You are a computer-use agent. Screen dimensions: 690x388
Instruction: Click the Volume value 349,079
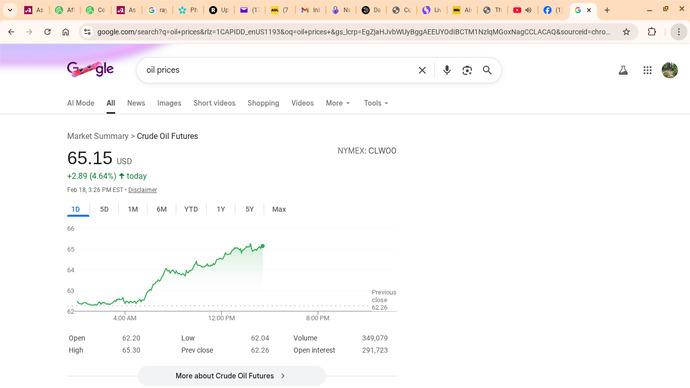tap(375, 338)
